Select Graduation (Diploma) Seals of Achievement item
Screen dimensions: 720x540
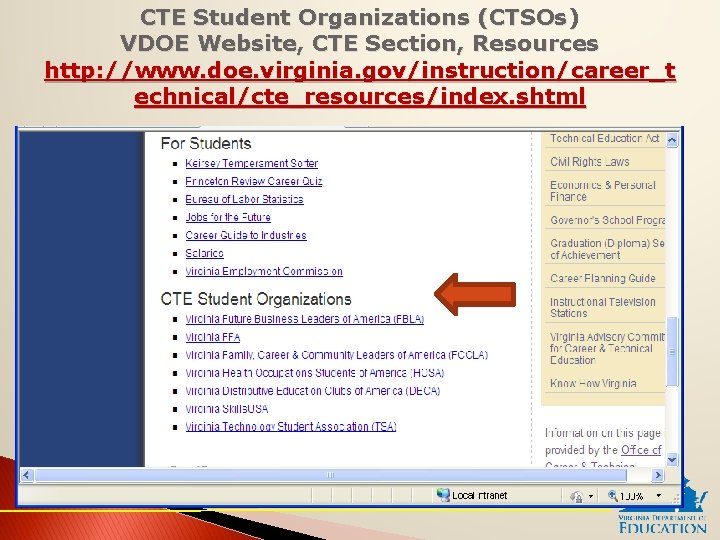(x=607, y=249)
